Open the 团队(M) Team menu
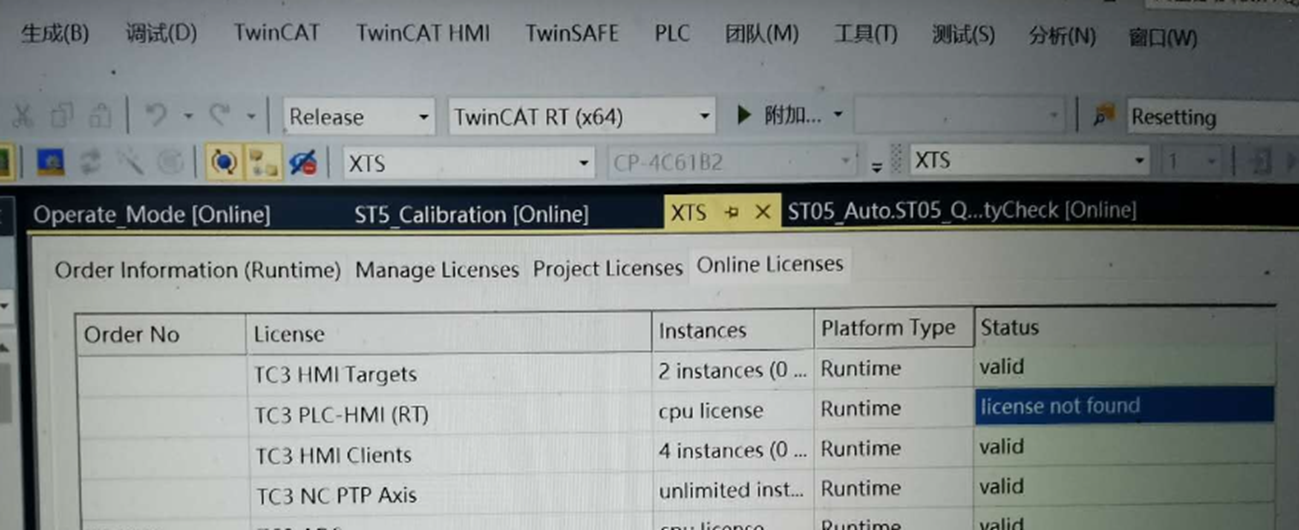Image resolution: width=1299 pixels, height=530 pixels. 762,34
